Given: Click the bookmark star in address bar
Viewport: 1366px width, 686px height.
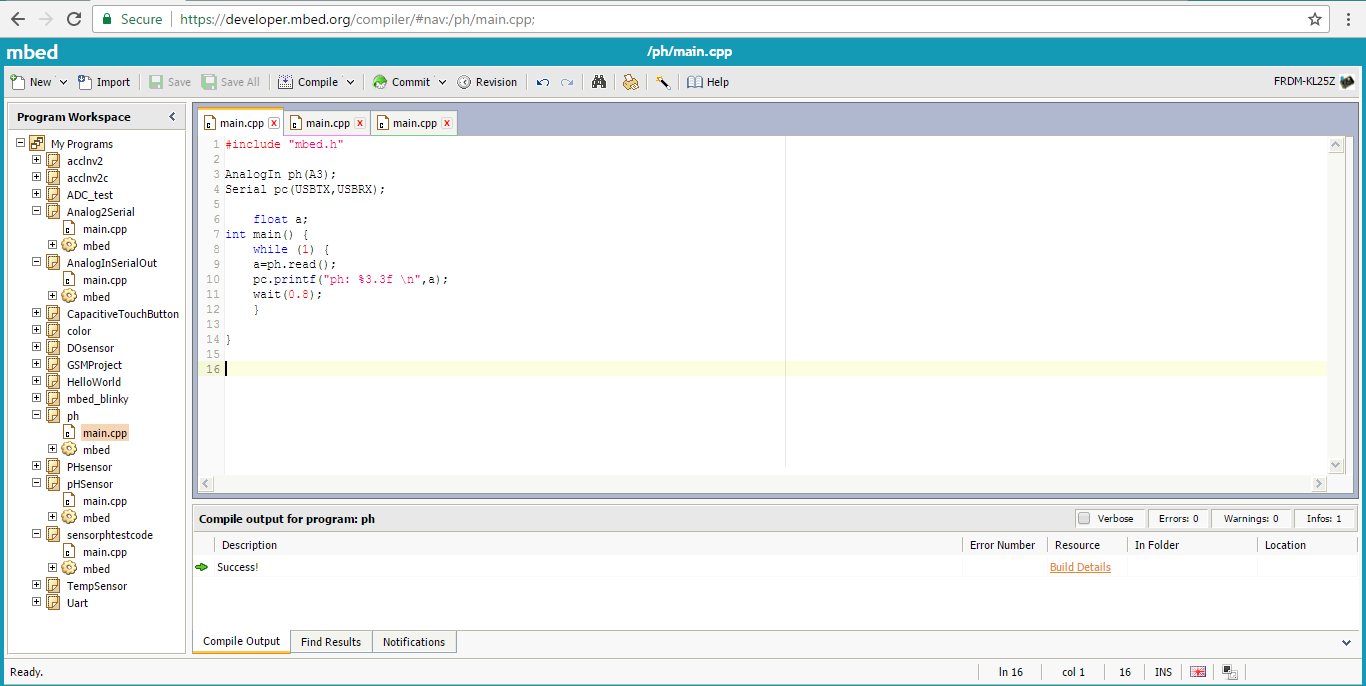Looking at the screenshot, I should [x=1315, y=19].
